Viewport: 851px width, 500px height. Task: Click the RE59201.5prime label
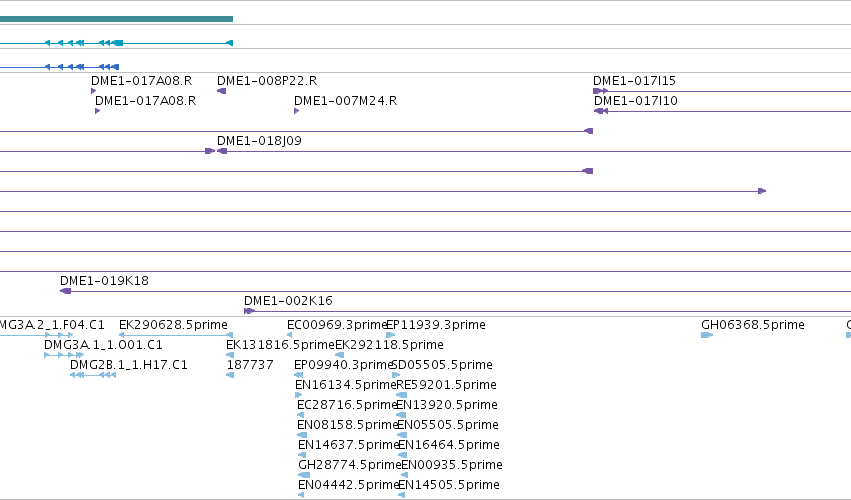click(446, 385)
